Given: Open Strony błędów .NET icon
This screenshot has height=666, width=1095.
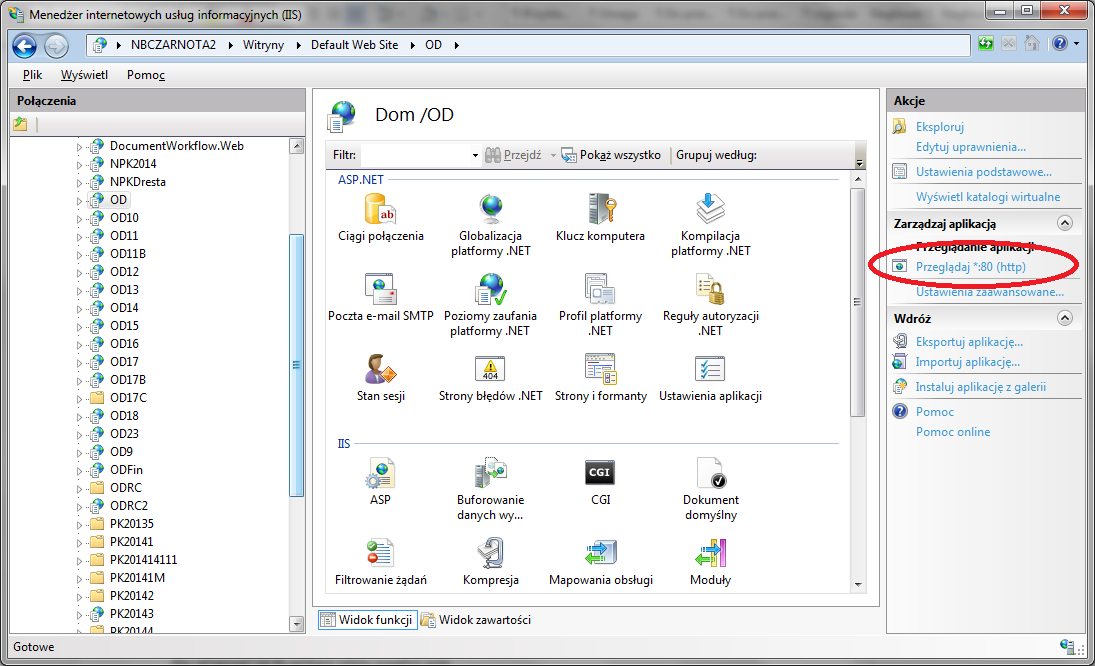Looking at the screenshot, I should (491, 369).
